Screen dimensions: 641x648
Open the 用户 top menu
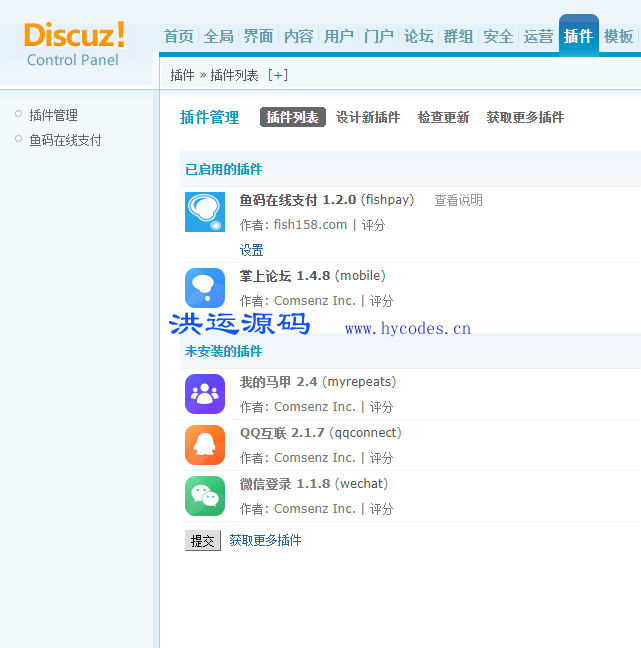pos(338,36)
